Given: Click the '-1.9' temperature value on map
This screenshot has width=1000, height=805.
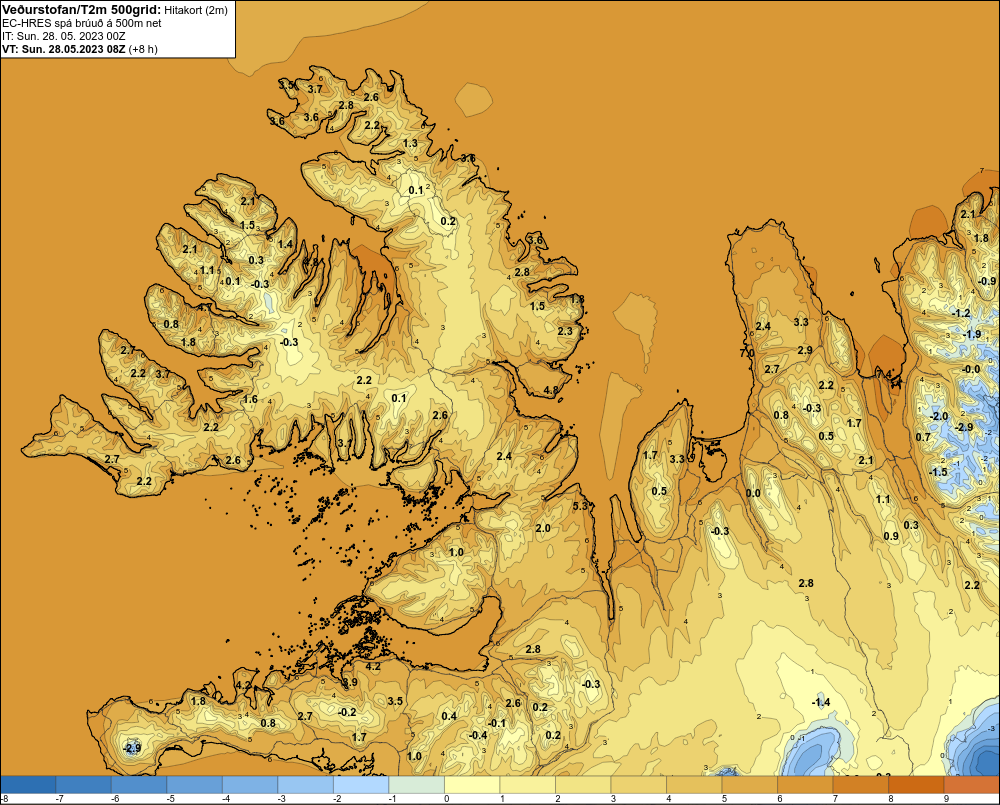Looking at the screenshot, I should pos(972,334).
